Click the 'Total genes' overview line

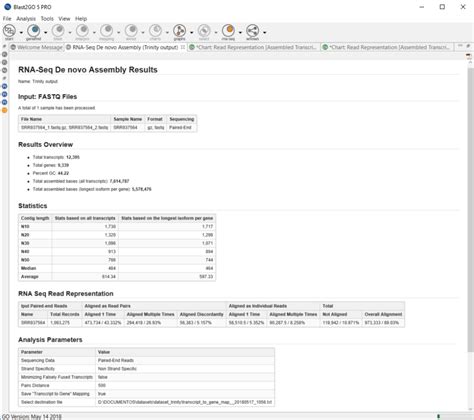coord(51,165)
